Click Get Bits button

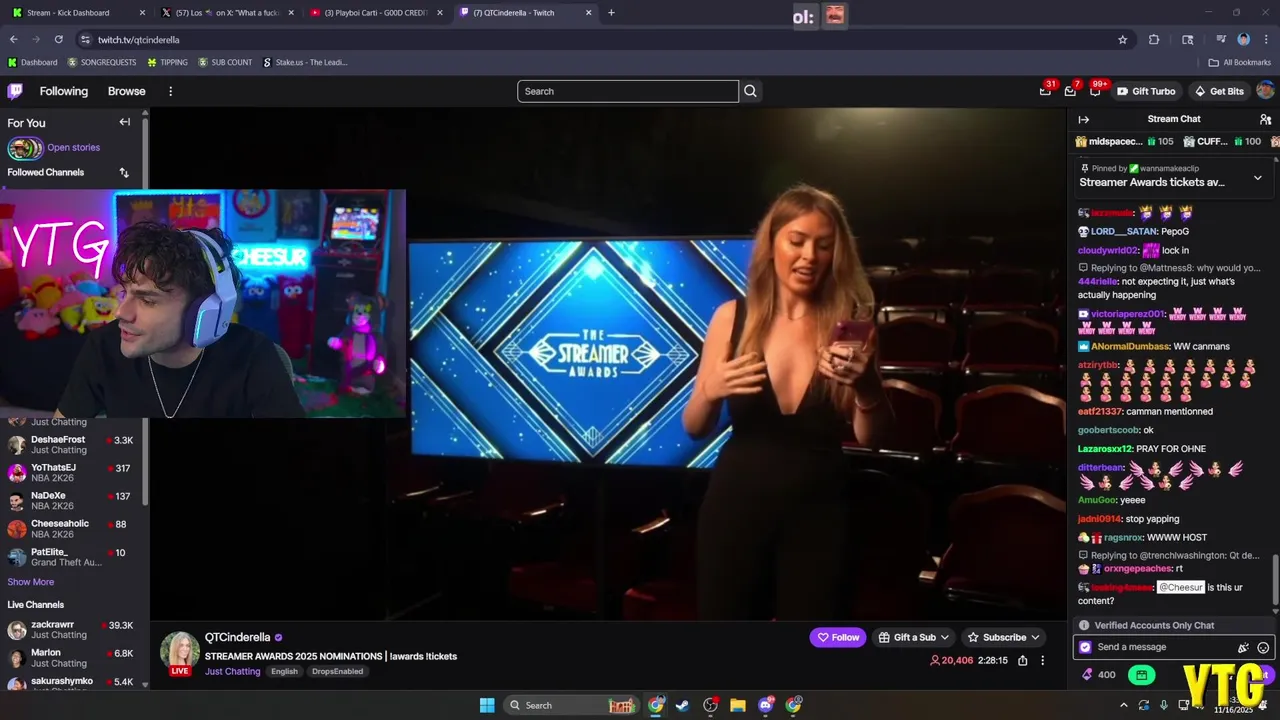click(x=1219, y=91)
